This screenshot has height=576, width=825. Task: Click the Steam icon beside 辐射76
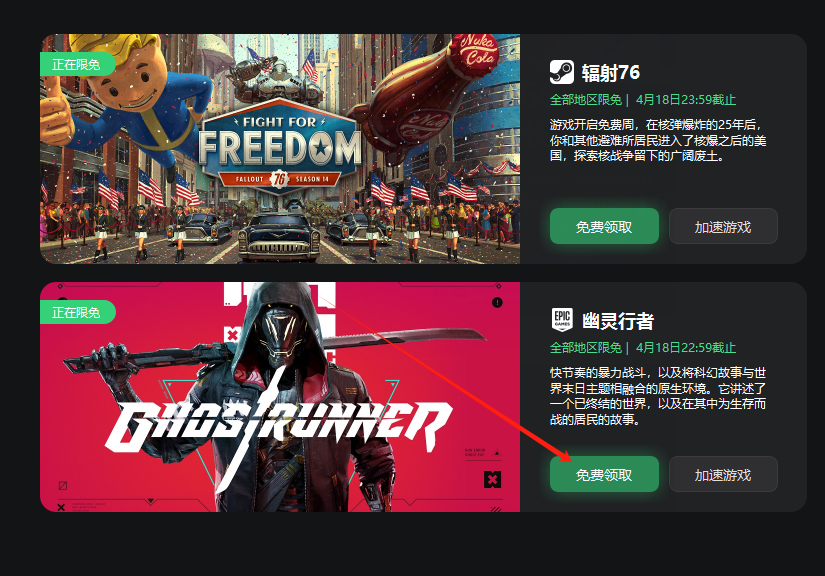point(561,72)
